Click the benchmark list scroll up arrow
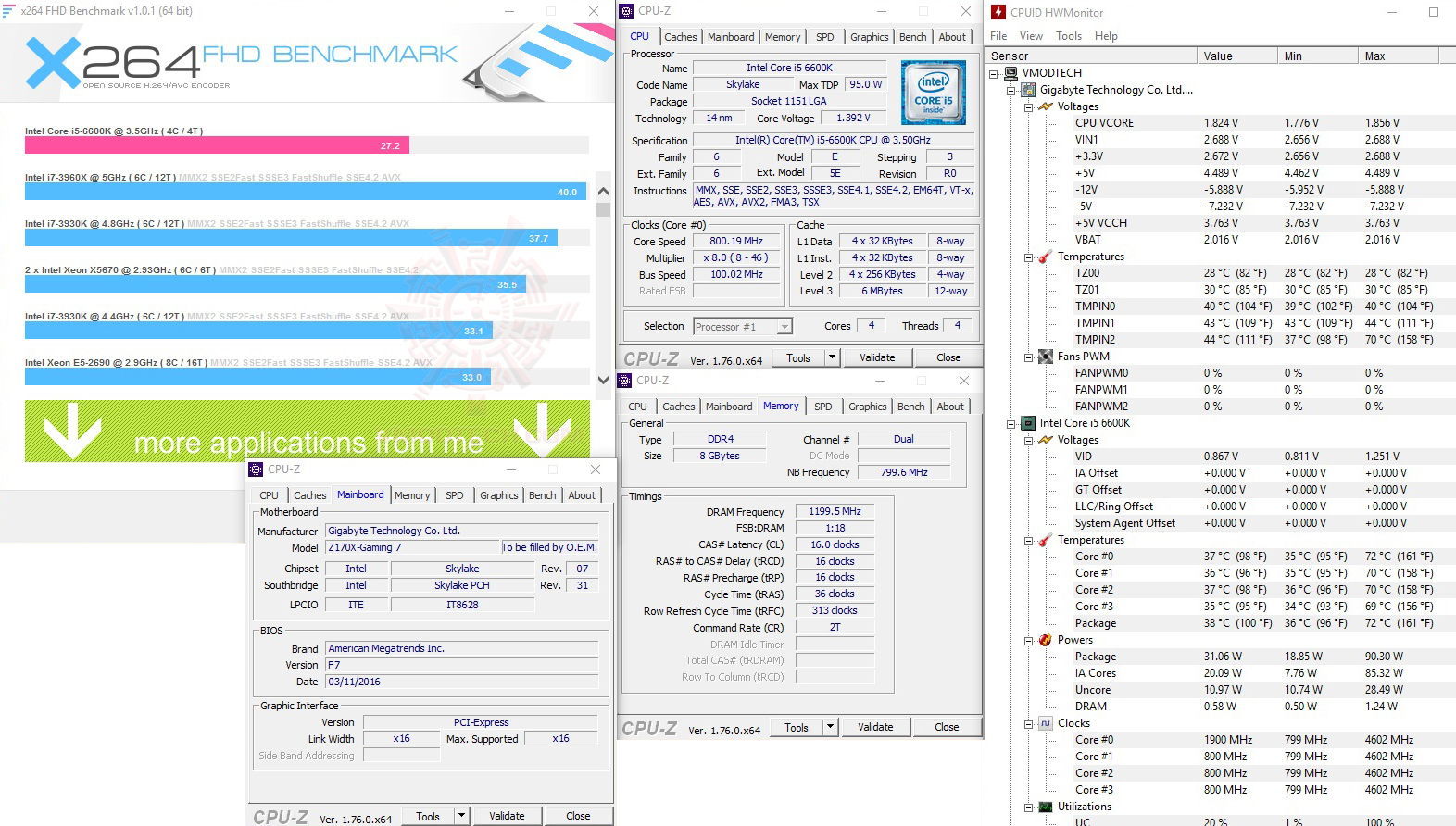Screen dimensions: 1456x826 click(x=603, y=192)
